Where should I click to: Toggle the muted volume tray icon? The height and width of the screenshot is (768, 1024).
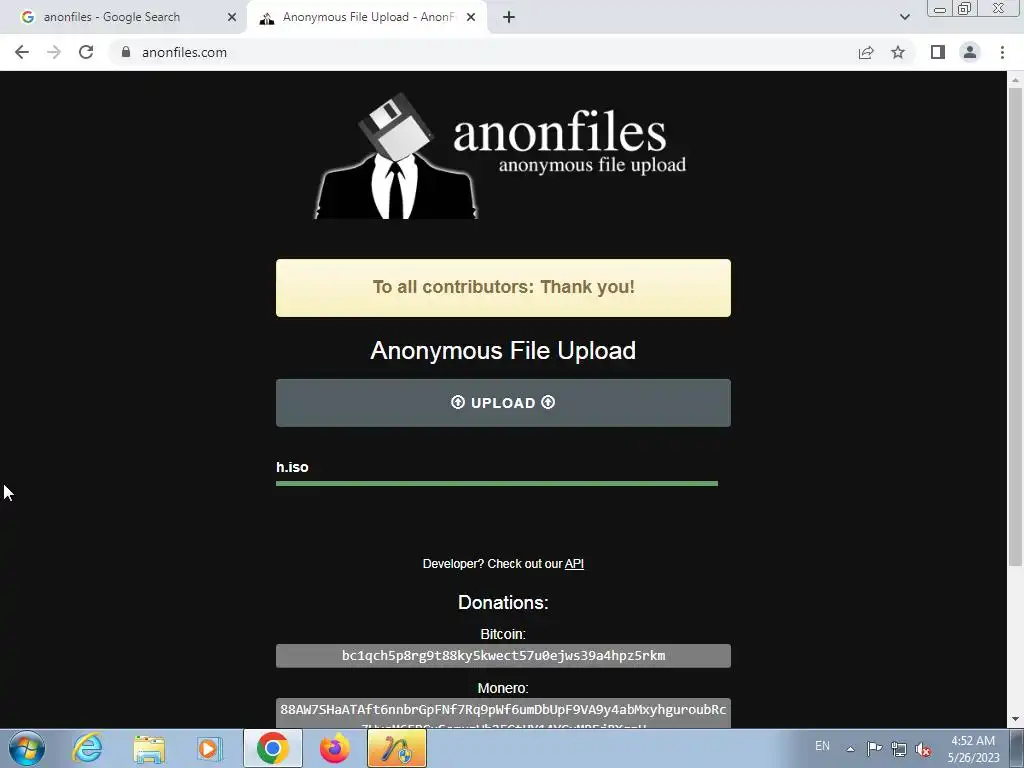923,749
